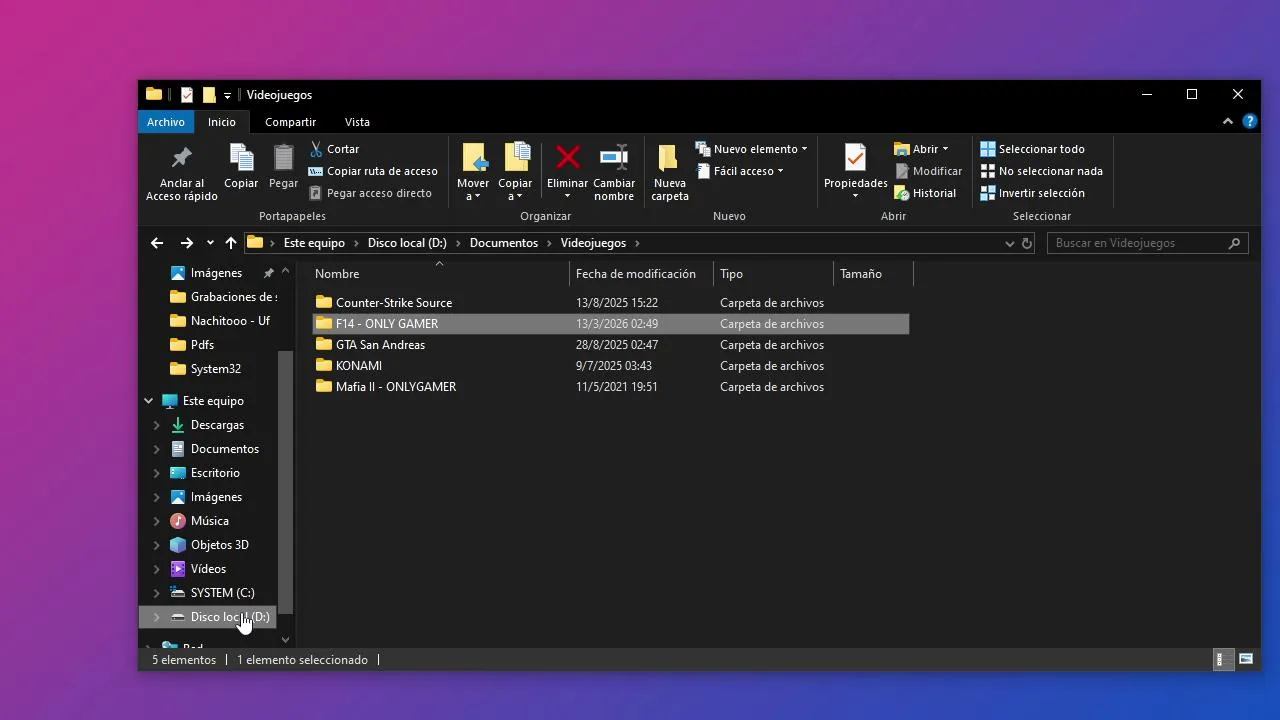Open the Mover a menu
This screenshot has width=1280, height=720.
tap(473, 172)
